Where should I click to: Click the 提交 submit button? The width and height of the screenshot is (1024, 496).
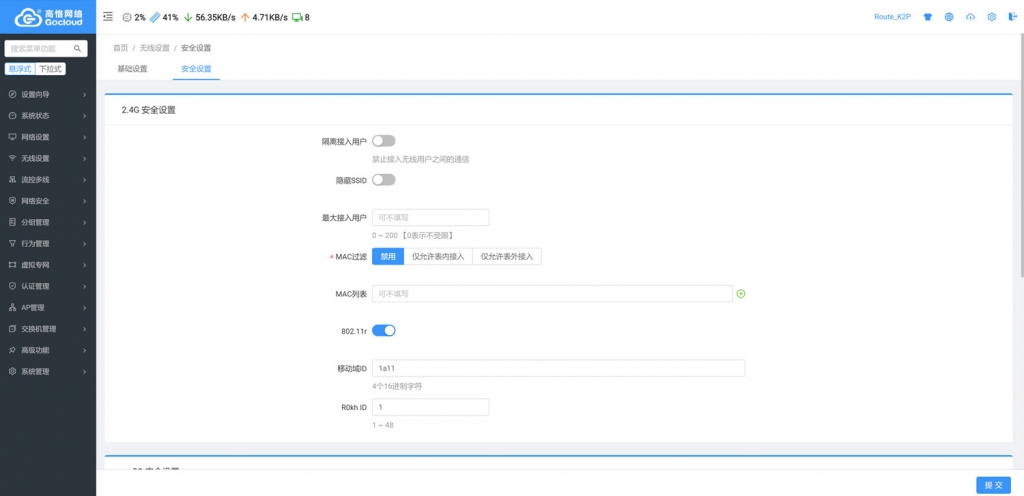pyautogui.click(x=993, y=485)
